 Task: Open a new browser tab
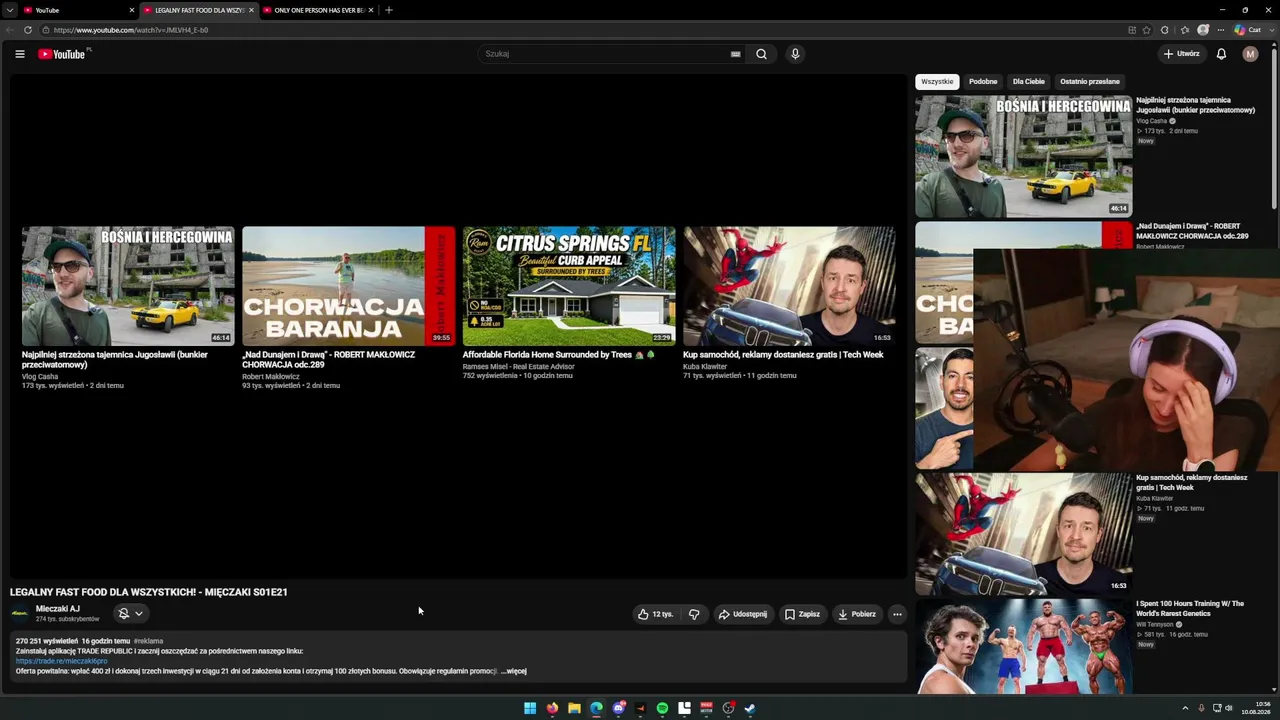coord(389,10)
